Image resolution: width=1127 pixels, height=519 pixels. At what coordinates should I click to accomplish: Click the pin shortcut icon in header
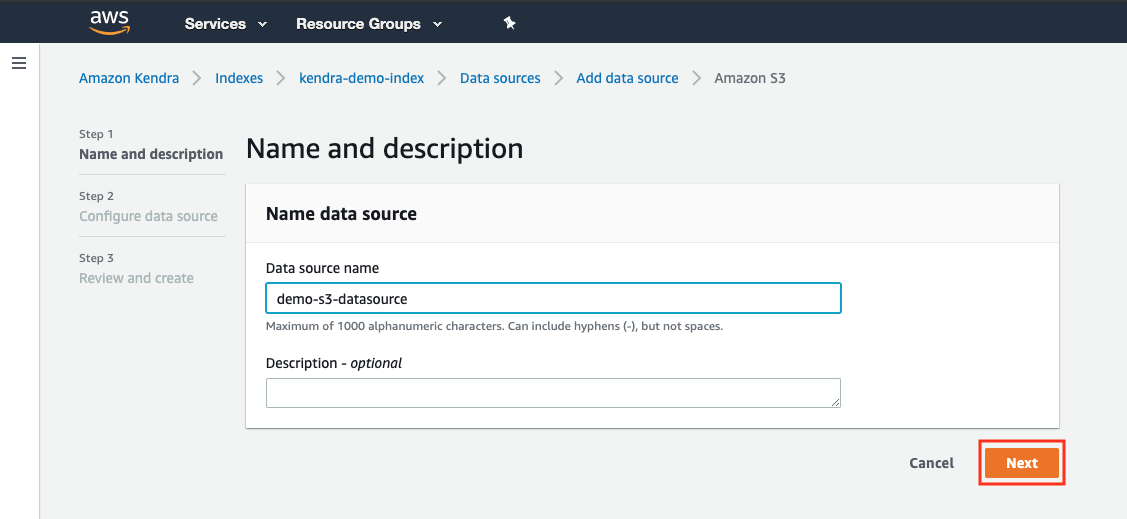coord(510,23)
